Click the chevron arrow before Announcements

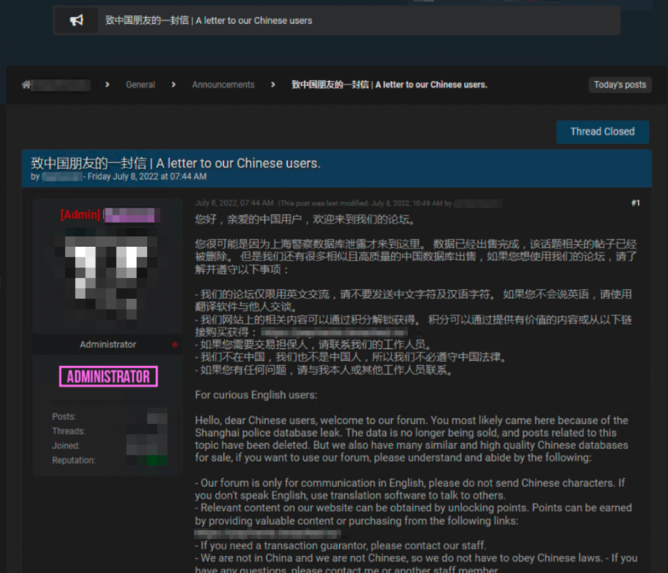point(173,85)
